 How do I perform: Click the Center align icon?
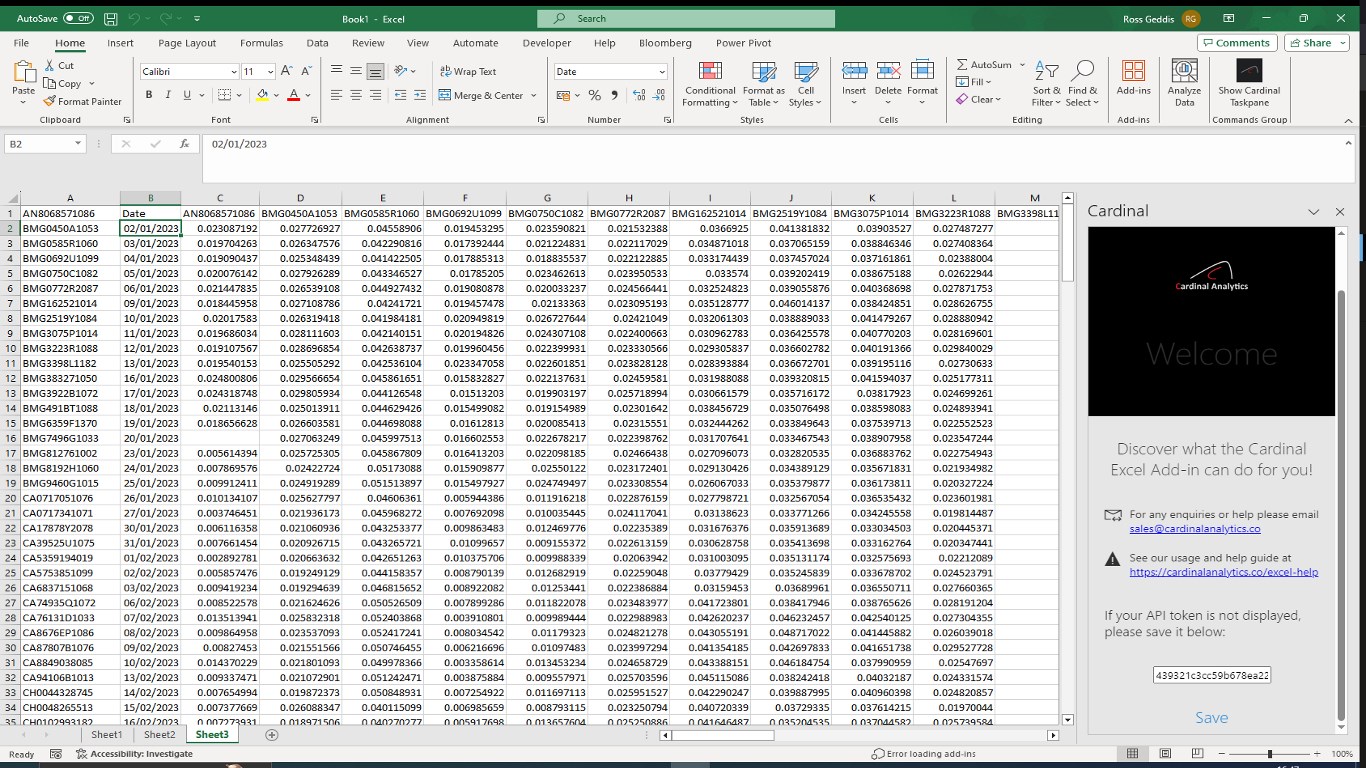coord(355,95)
